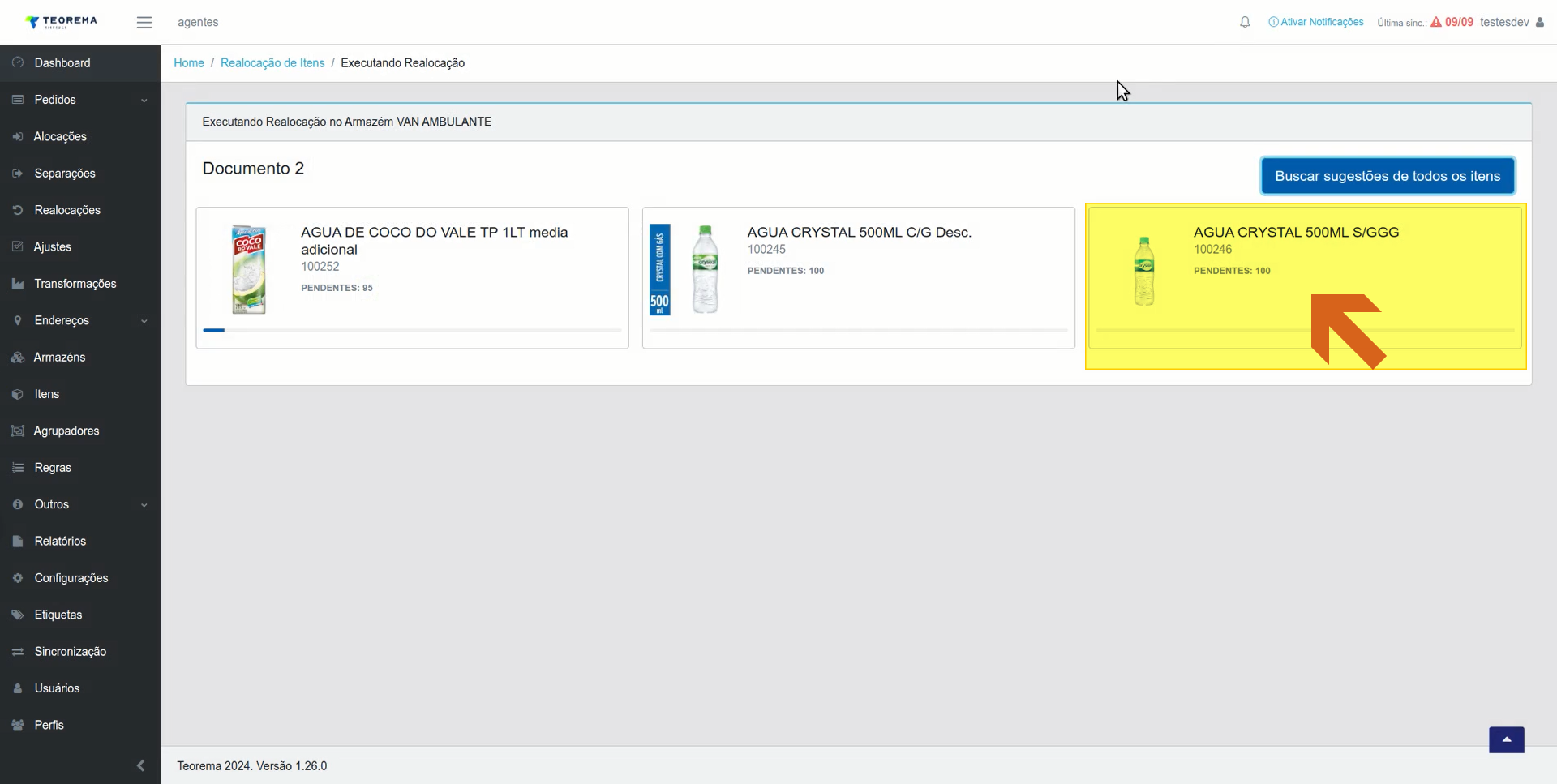Open the Relatórios menu item
The image size is (1557, 784).
point(80,541)
